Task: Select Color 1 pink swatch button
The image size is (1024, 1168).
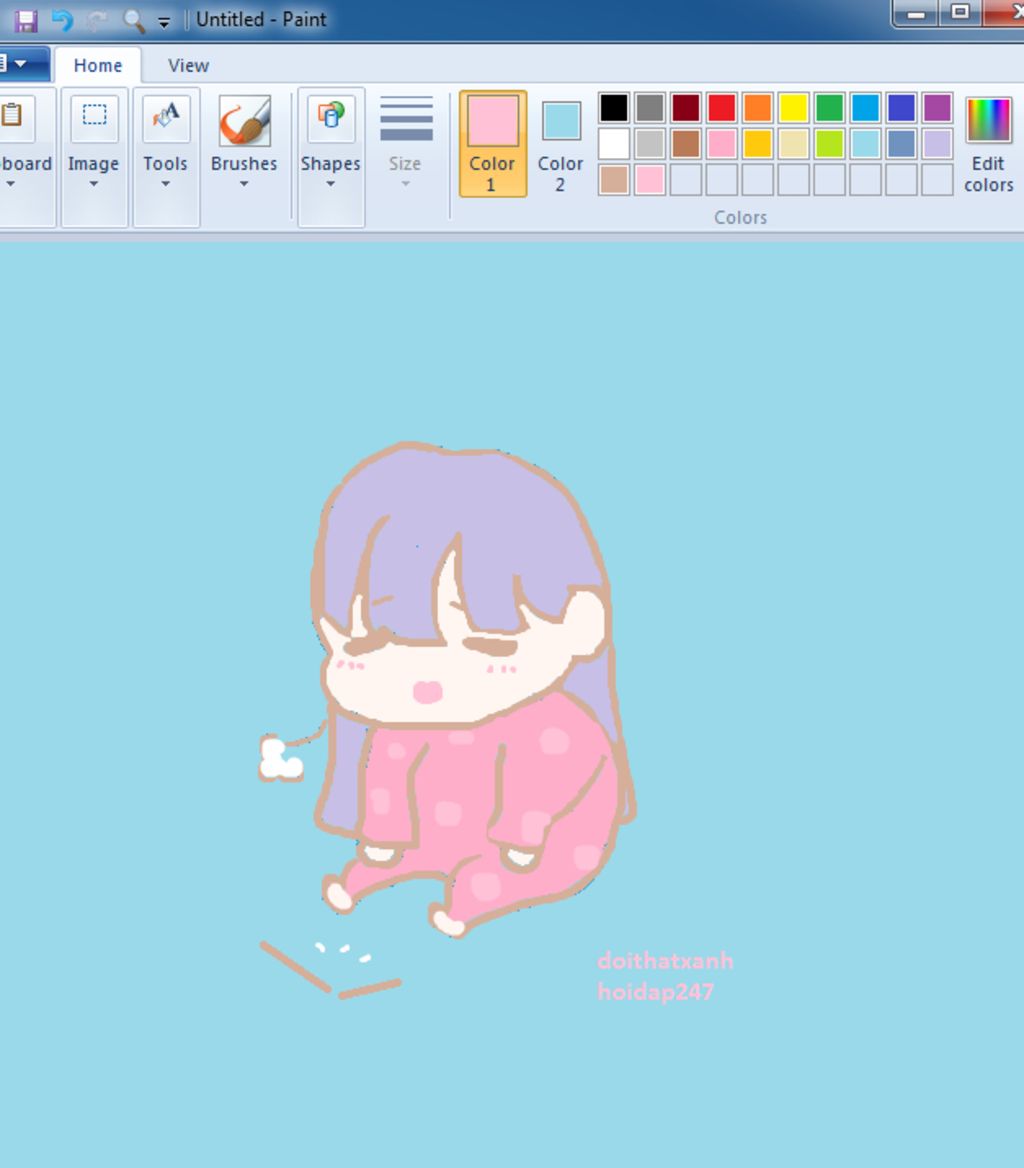Action: pyautogui.click(x=492, y=144)
